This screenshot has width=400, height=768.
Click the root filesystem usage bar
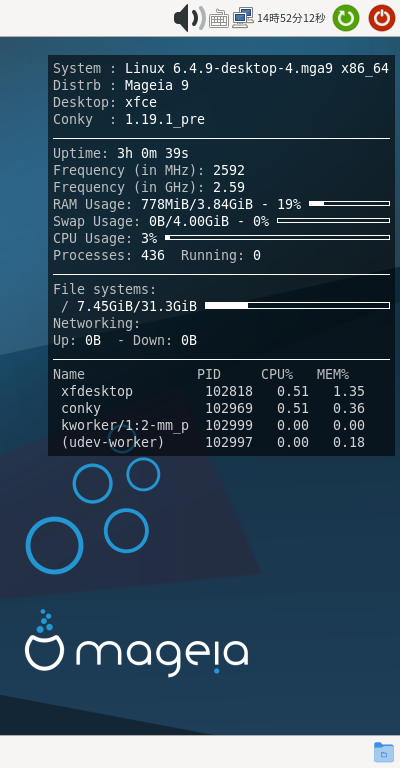(x=297, y=306)
